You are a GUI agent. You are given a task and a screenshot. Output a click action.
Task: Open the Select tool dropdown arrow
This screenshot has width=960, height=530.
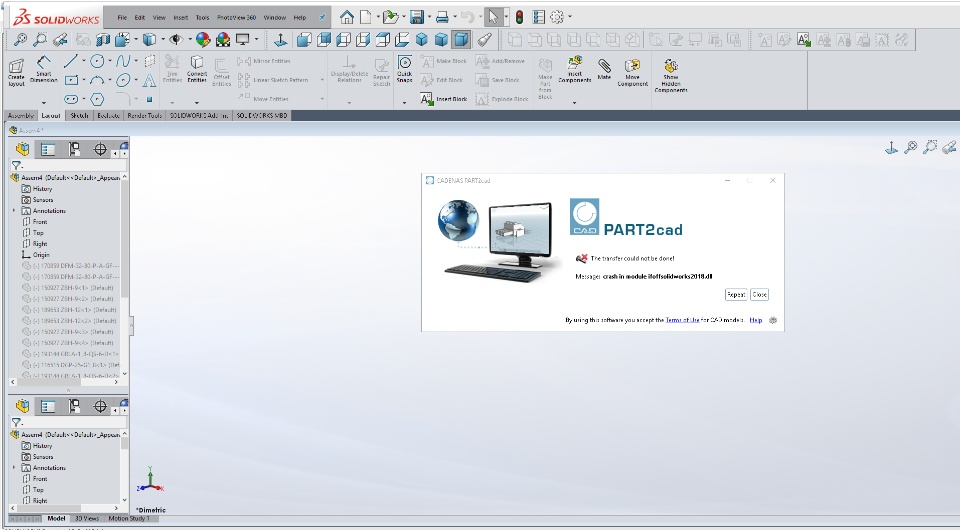(x=506, y=17)
